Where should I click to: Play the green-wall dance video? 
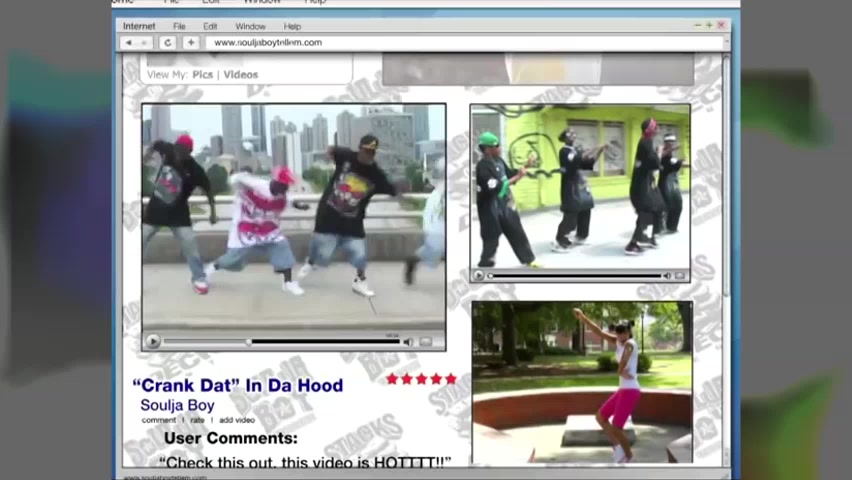(478, 276)
